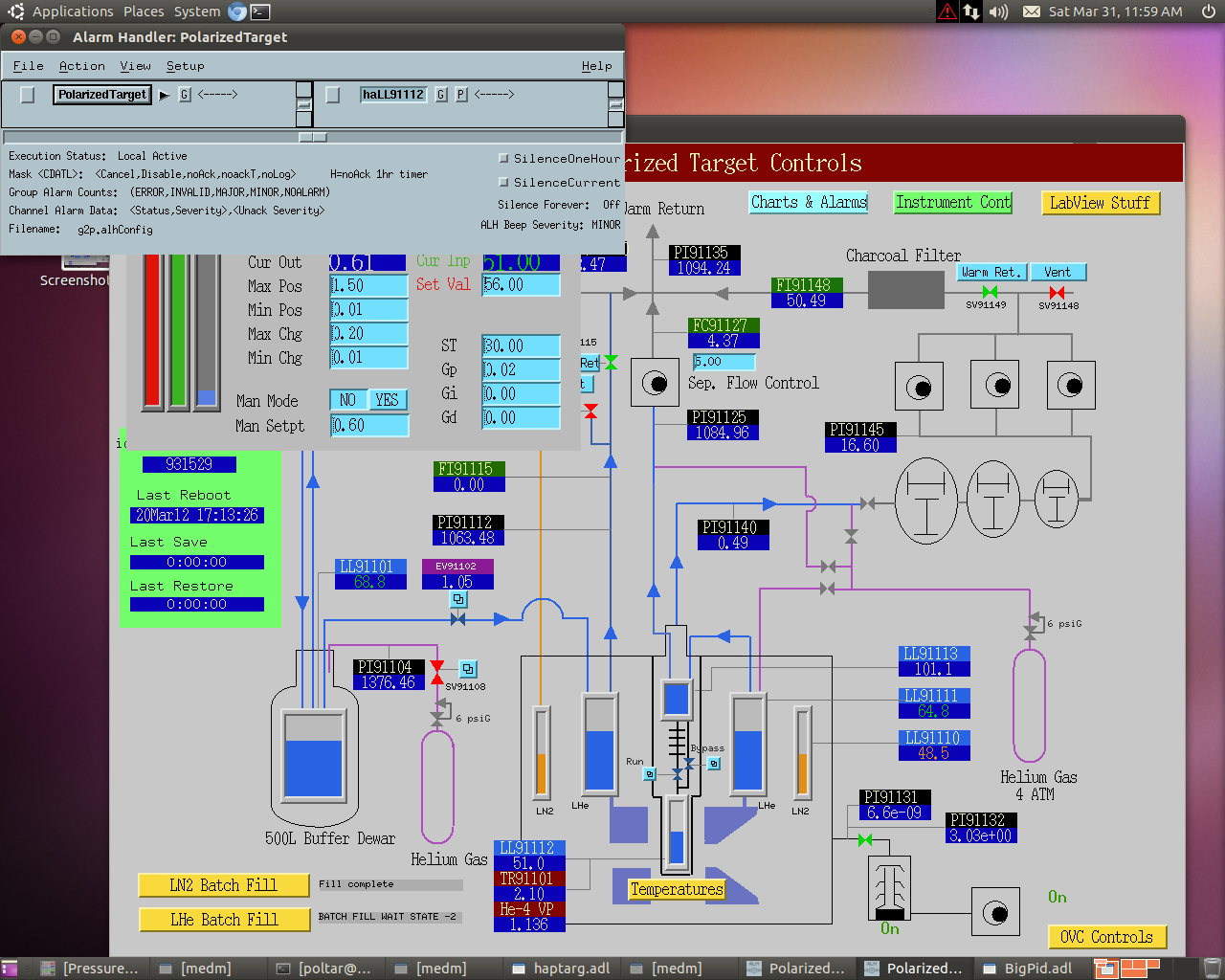This screenshot has height=980, width=1225.
Task: Click the green vertical bar indicator
Action: tap(178, 330)
